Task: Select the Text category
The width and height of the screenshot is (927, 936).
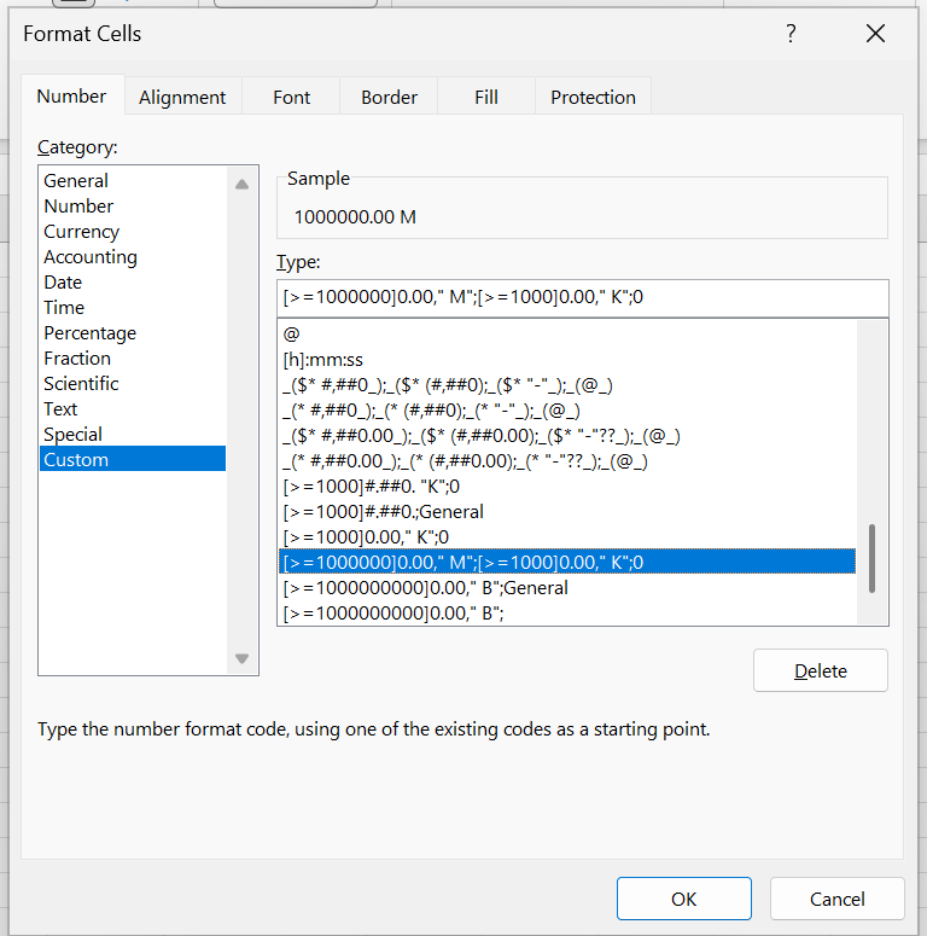Action: coord(133,409)
